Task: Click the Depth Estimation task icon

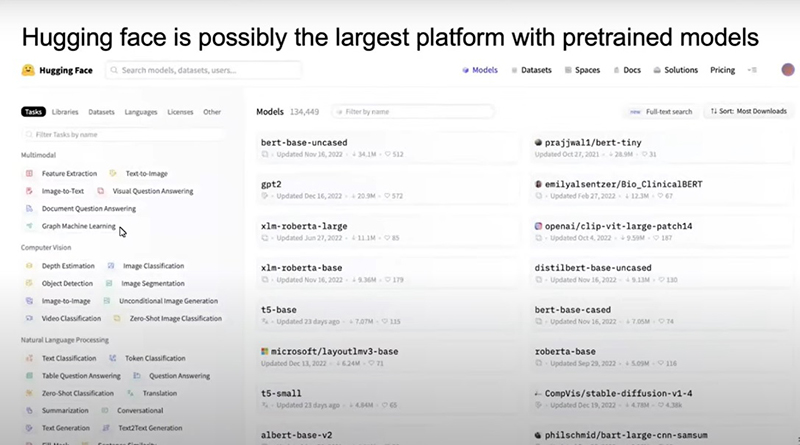Action: click(30, 266)
